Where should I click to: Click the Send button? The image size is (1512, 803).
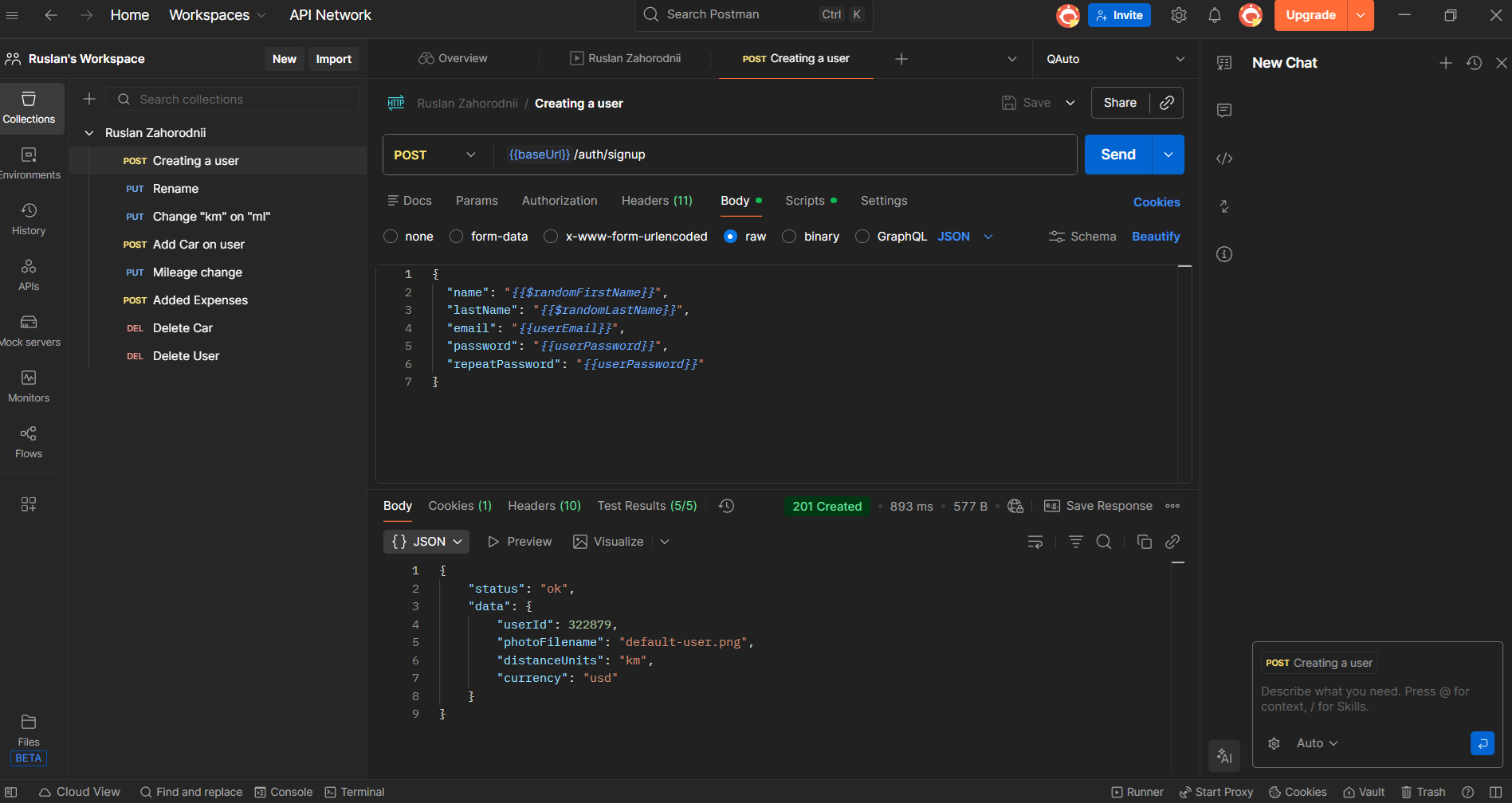(1117, 155)
